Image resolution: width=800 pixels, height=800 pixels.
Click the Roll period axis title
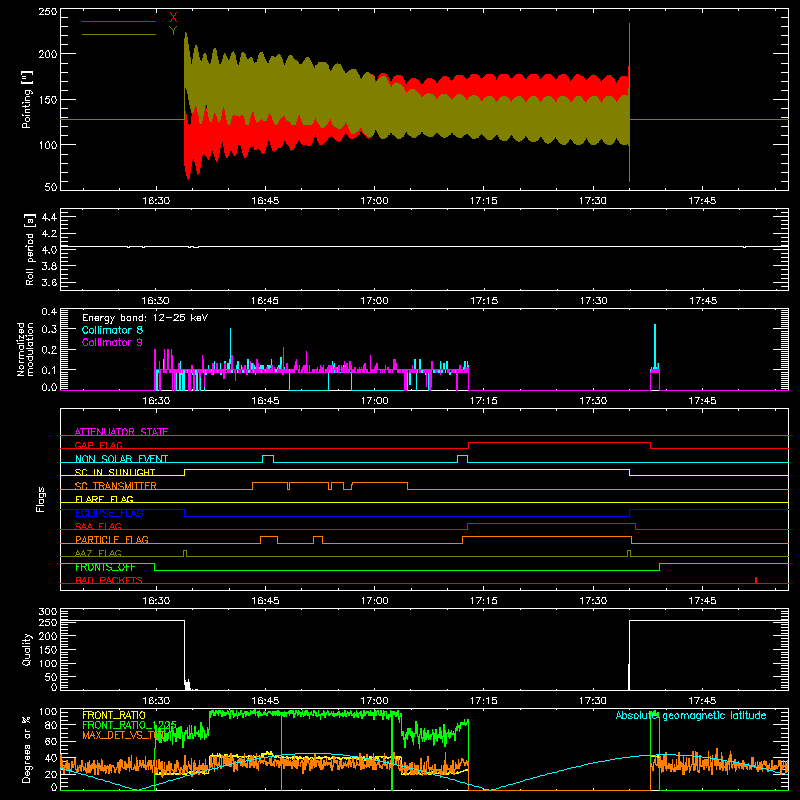[30, 249]
